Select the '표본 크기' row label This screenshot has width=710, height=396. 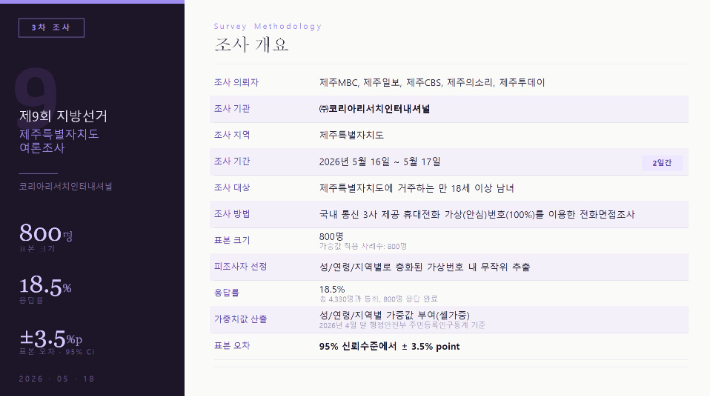(x=232, y=240)
